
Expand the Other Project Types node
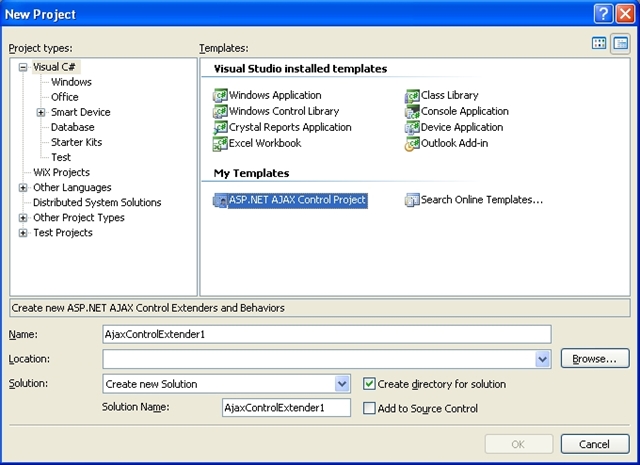click(x=23, y=218)
